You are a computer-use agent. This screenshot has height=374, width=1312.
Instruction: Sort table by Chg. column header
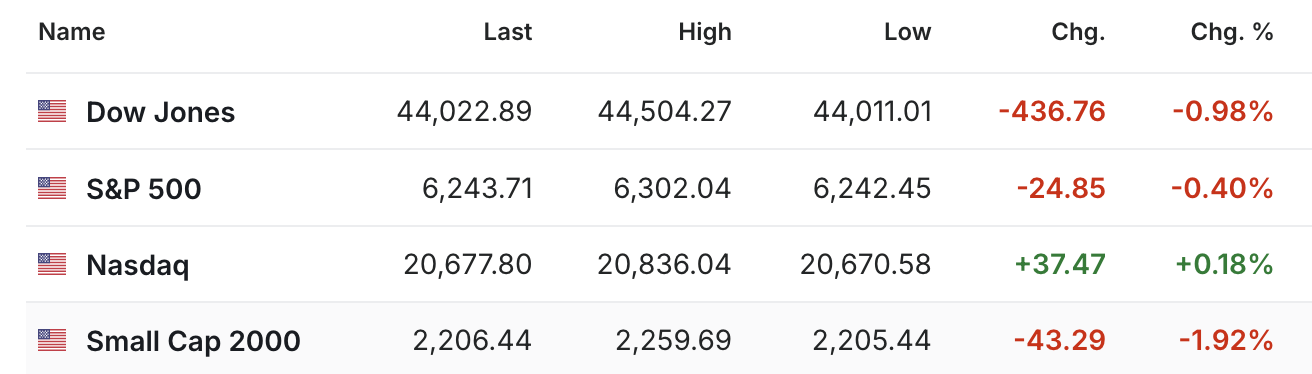(x=1079, y=32)
